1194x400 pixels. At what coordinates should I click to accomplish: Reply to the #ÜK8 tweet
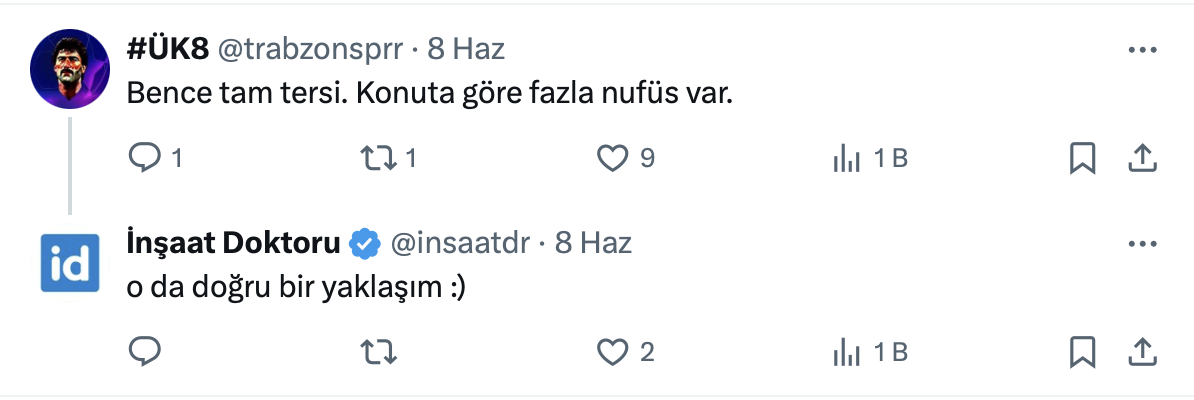146,157
